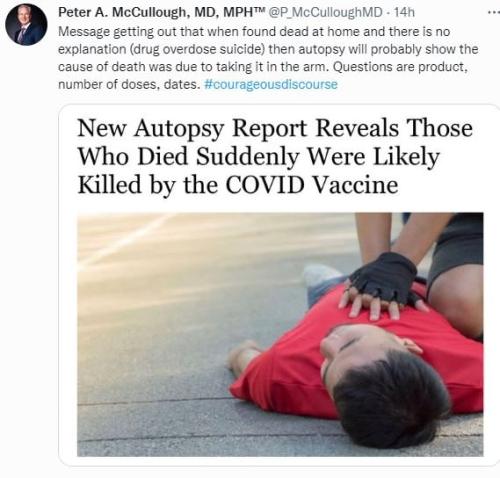This screenshot has width=500, height=478.
Task: Open the article headline about New Autopsy Report
Action: click(x=275, y=156)
